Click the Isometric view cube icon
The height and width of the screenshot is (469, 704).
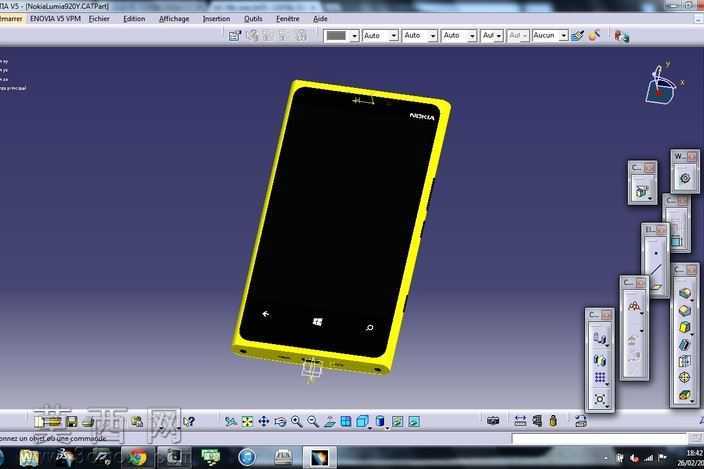pyautogui.click(x=362, y=421)
